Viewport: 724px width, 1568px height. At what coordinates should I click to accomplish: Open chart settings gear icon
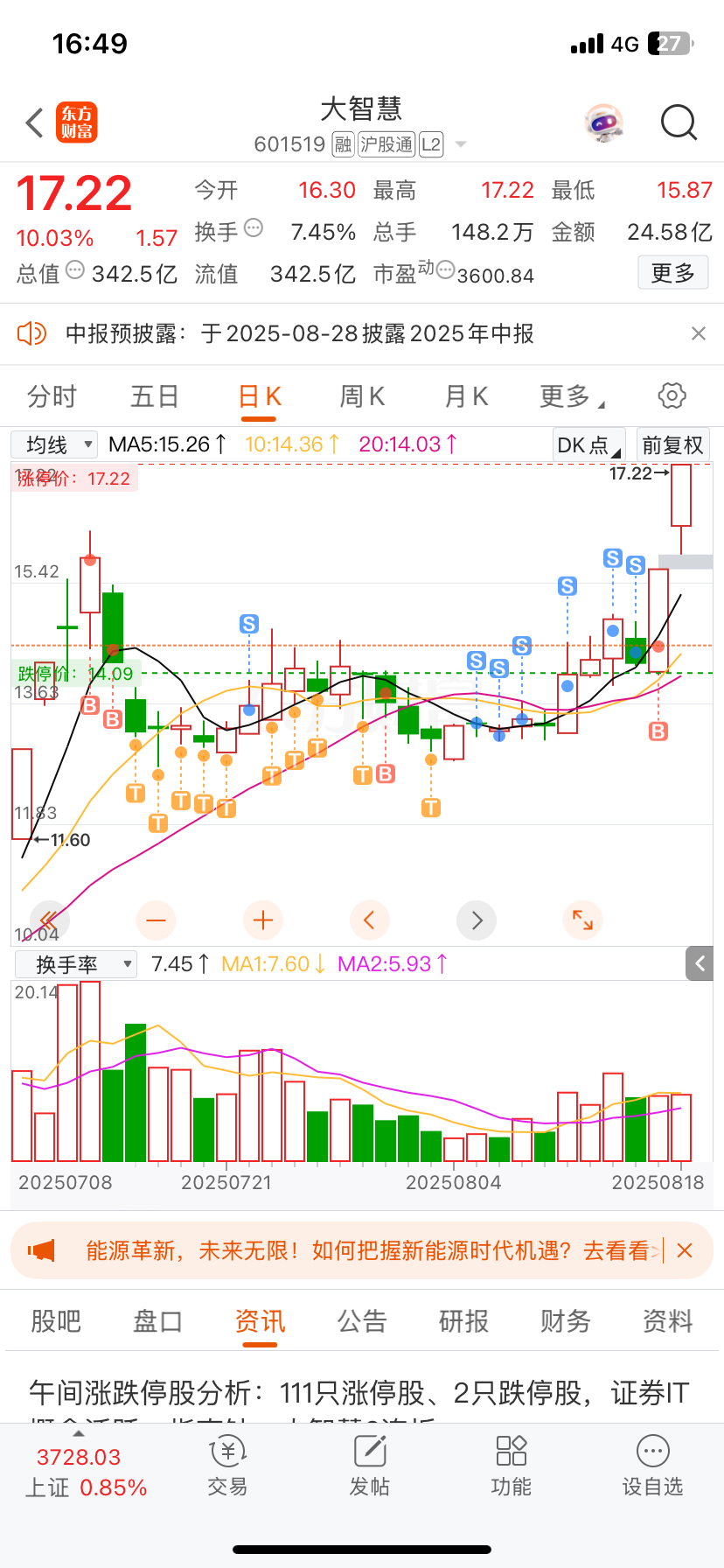(672, 395)
